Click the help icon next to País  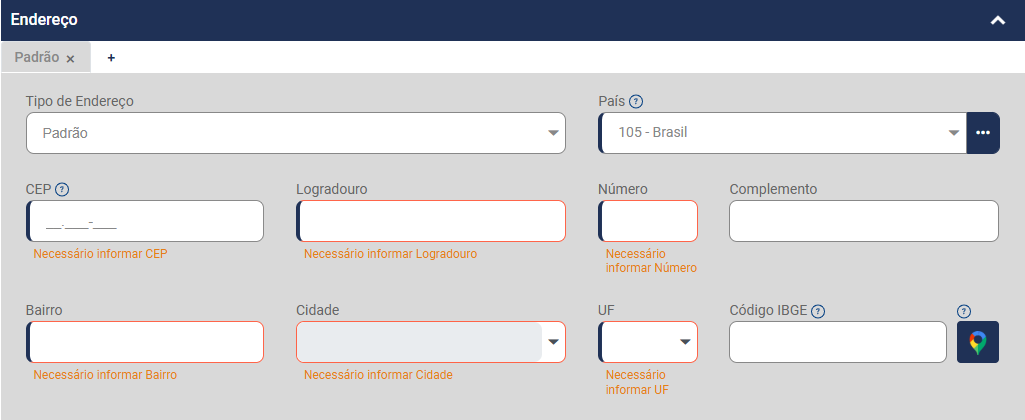636,101
